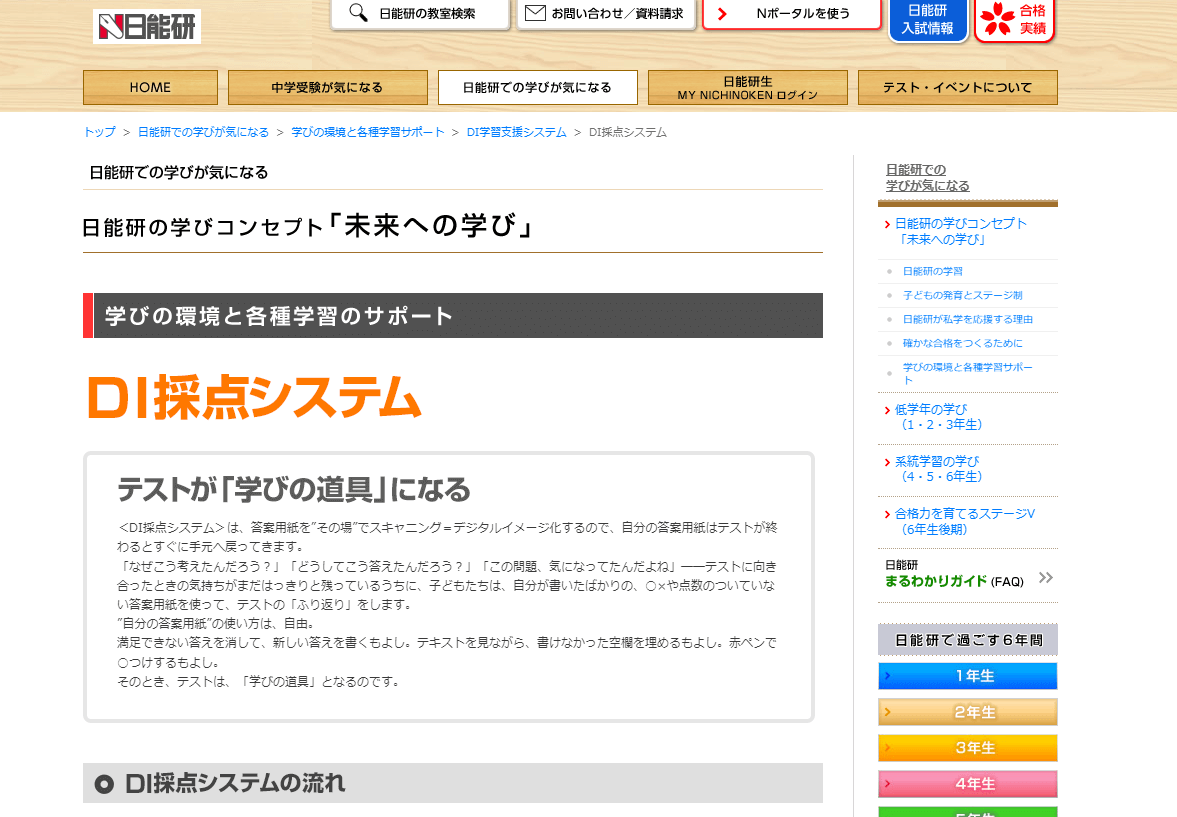Open DI学習支援システム from the breadcrumb
Screen dimensions: 1177x817
(x=518, y=131)
